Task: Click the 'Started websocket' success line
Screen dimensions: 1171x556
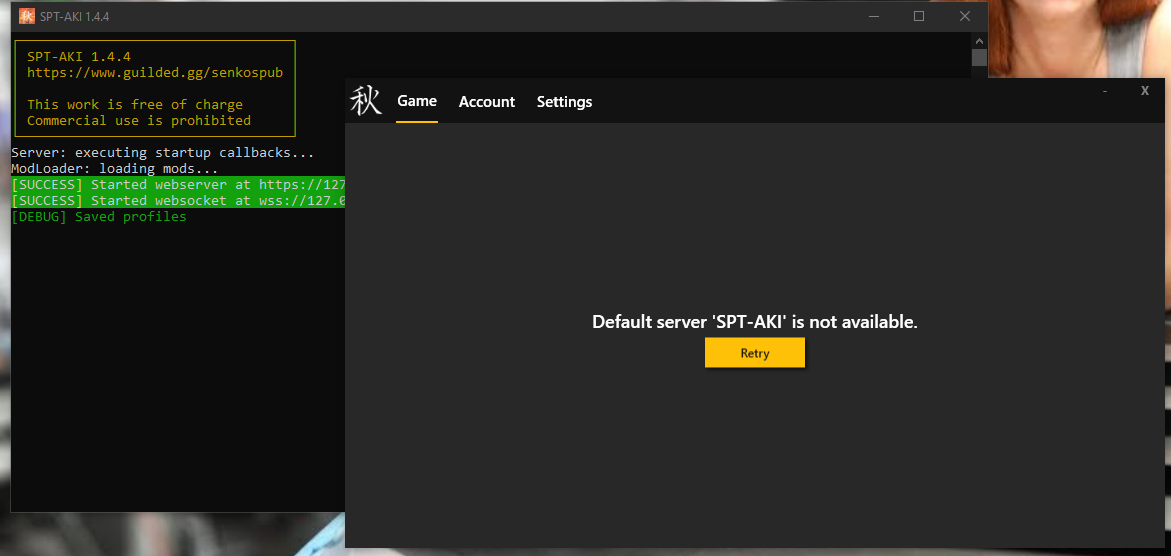Action: click(178, 201)
